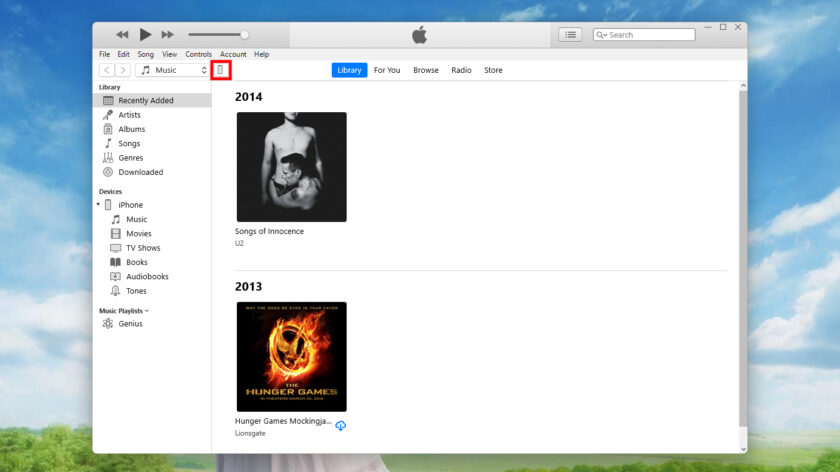The width and height of the screenshot is (840, 472).
Task: Go to the Store tab
Action: click(493, 70)
